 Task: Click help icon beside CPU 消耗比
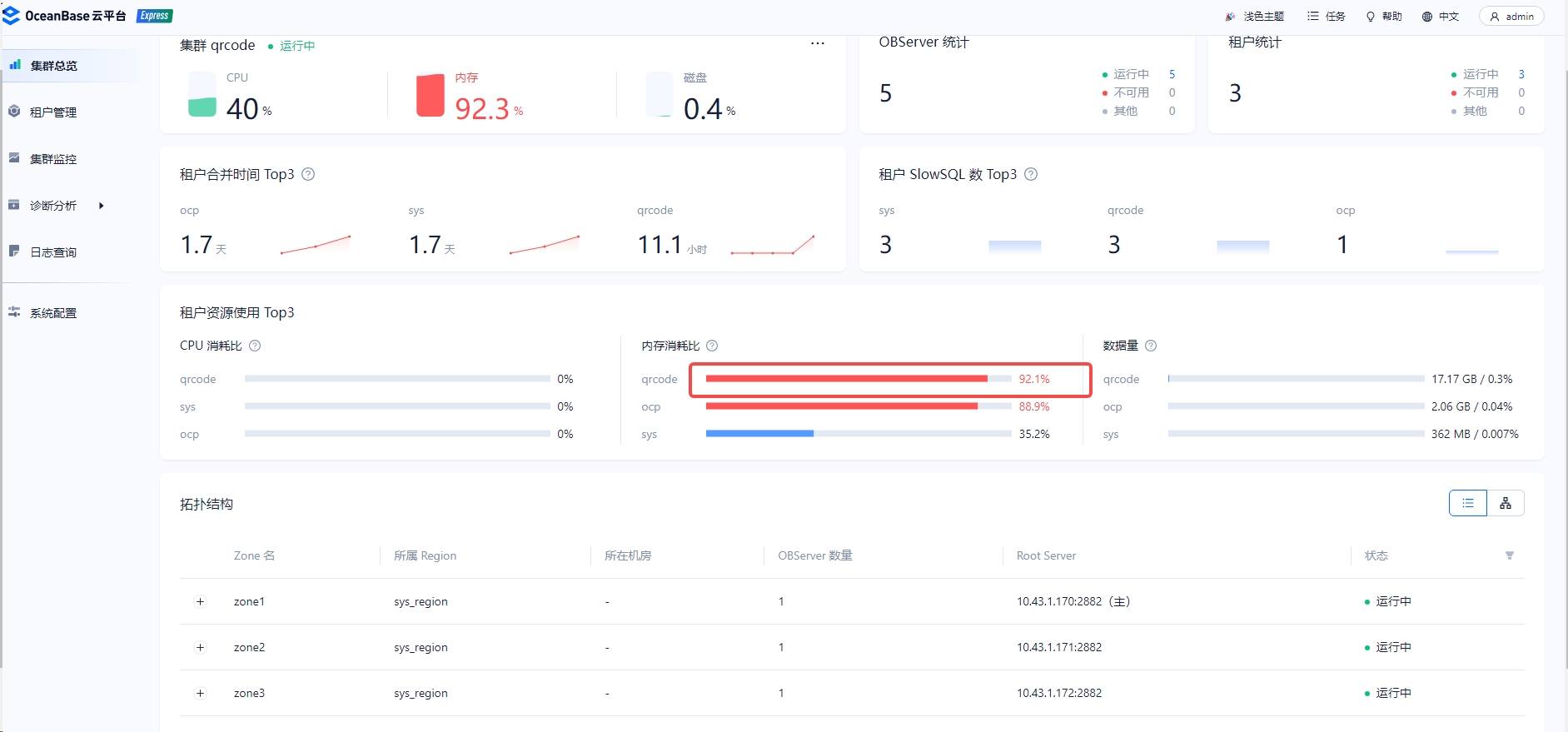tap(255, 346)
